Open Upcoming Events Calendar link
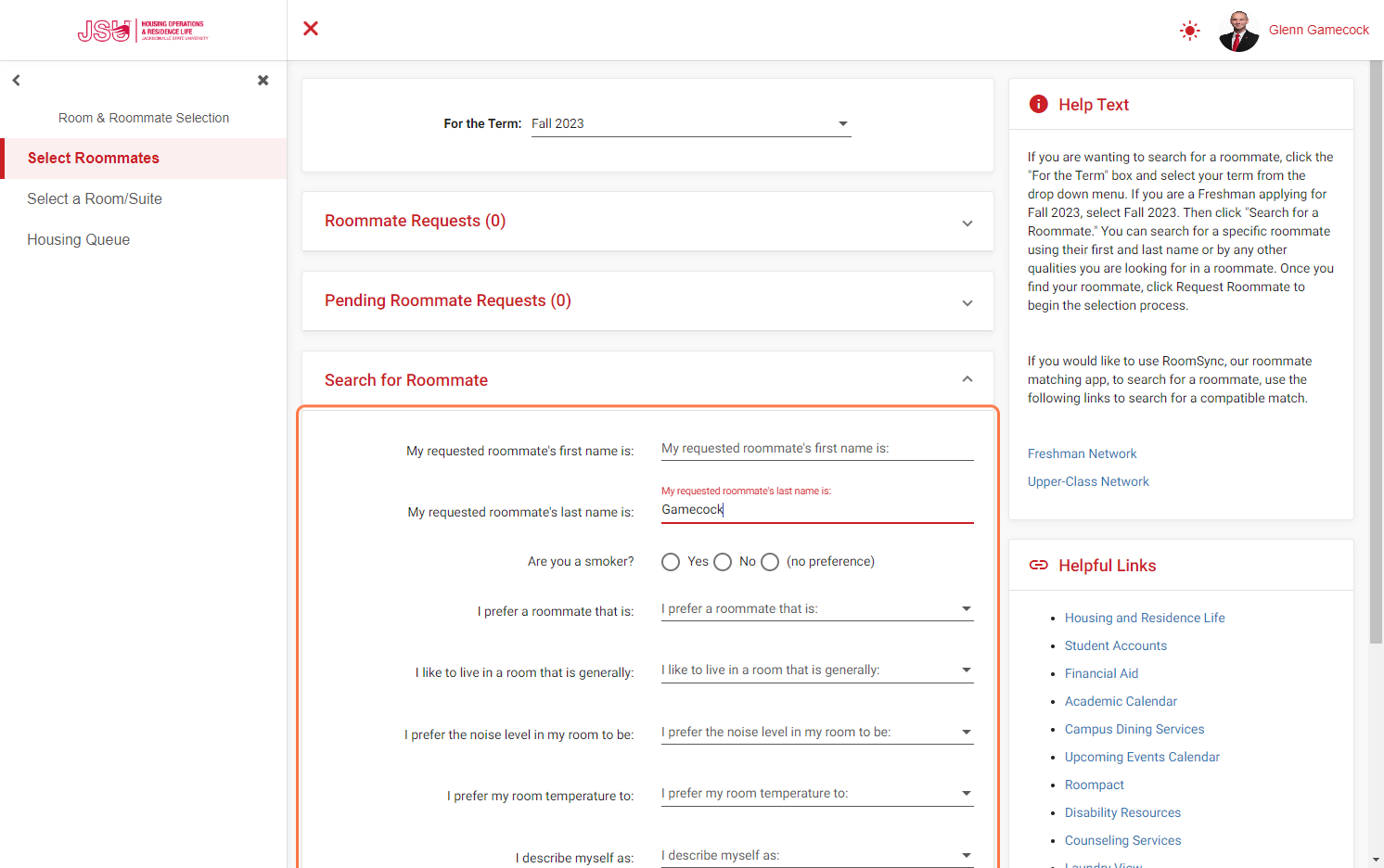Image resolution: width=1384 pixels, height=868 pixels. click(x=1142, y=757)
